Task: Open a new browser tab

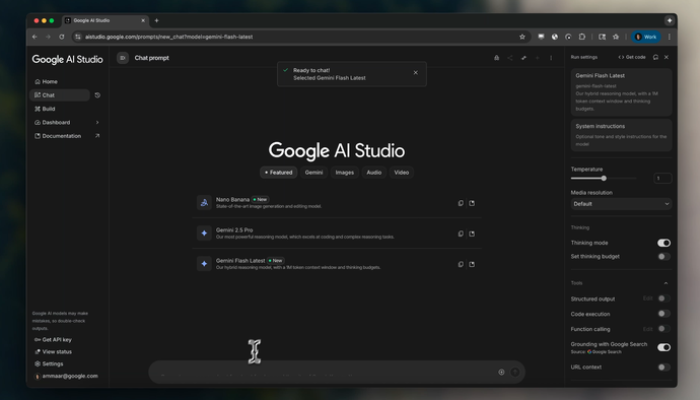Action: pyautogui.click(x=156, y=21)
